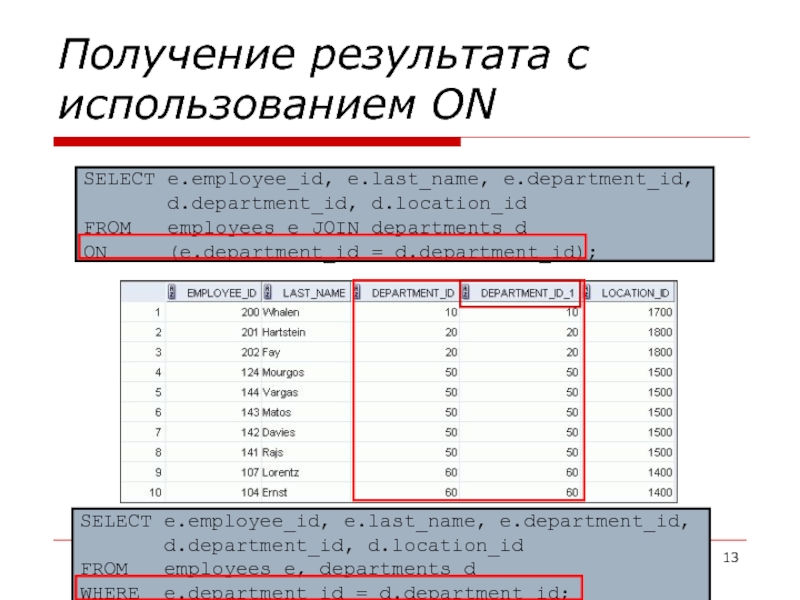Click the Lorentz last name cell

coord(306,472)
